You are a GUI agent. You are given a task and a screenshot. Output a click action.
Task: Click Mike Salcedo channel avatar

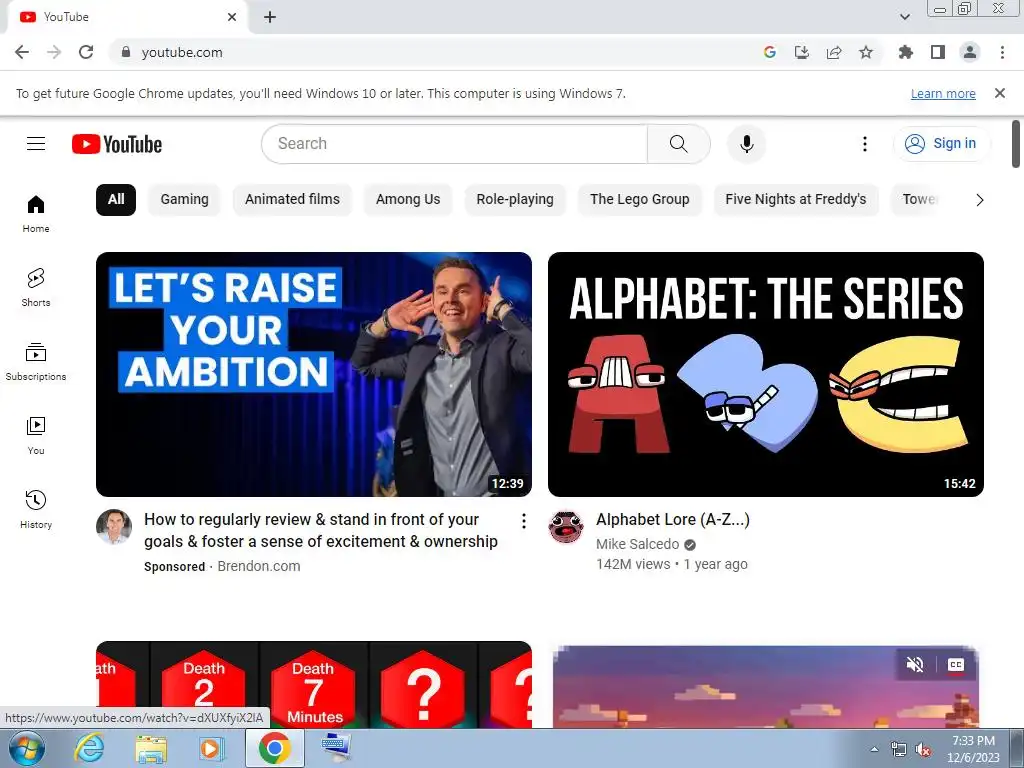click(566, 527)
